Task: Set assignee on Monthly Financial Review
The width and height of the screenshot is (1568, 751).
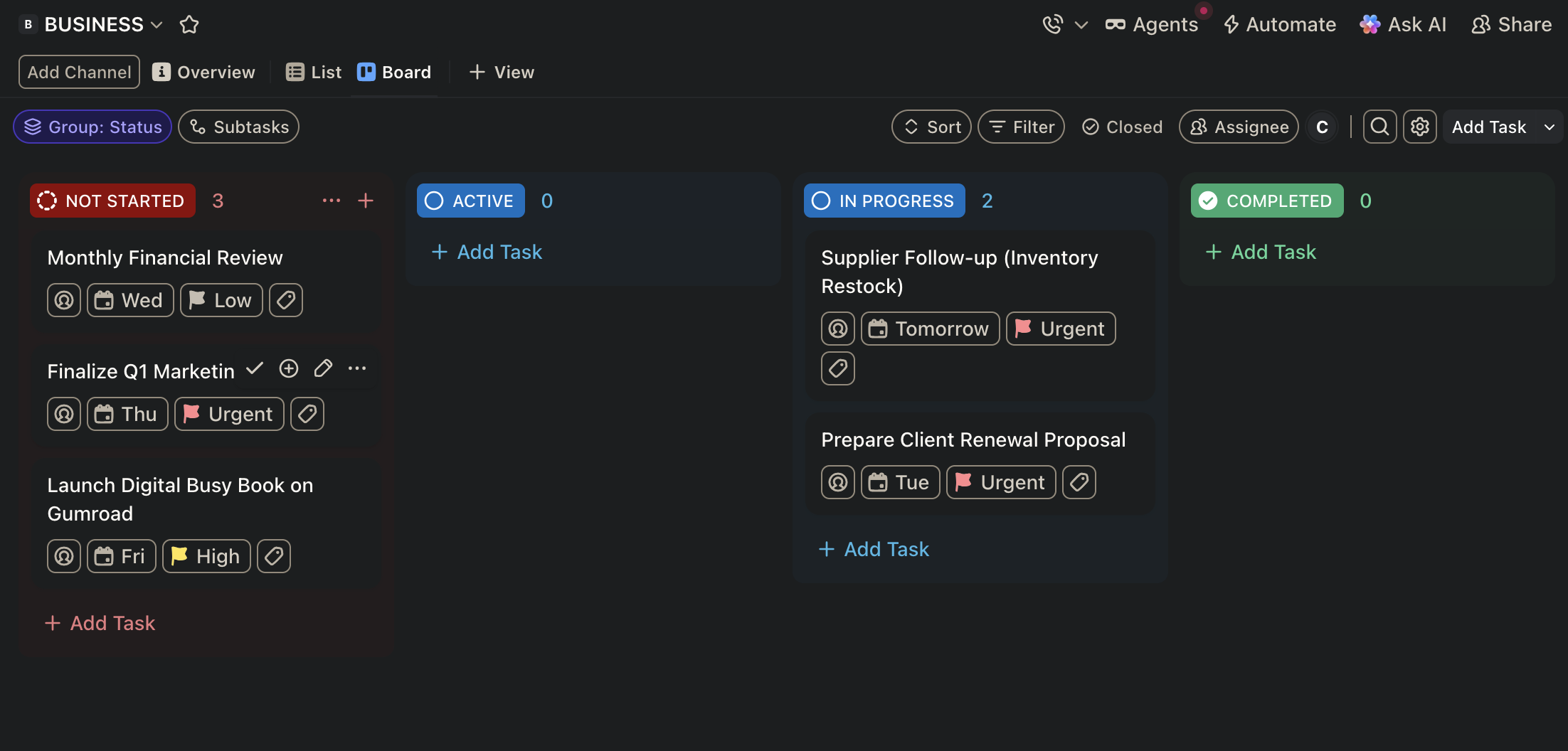Action: 64,300
